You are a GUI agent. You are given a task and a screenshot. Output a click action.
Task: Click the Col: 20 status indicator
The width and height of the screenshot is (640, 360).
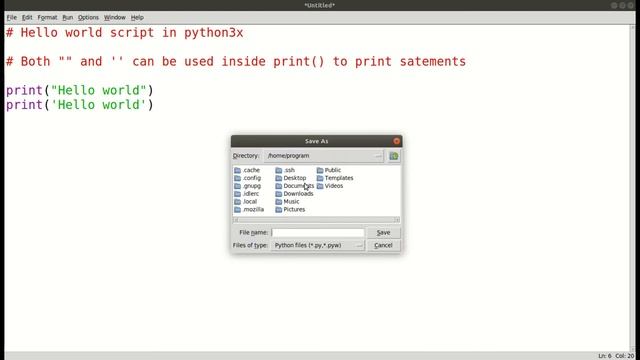624,356
